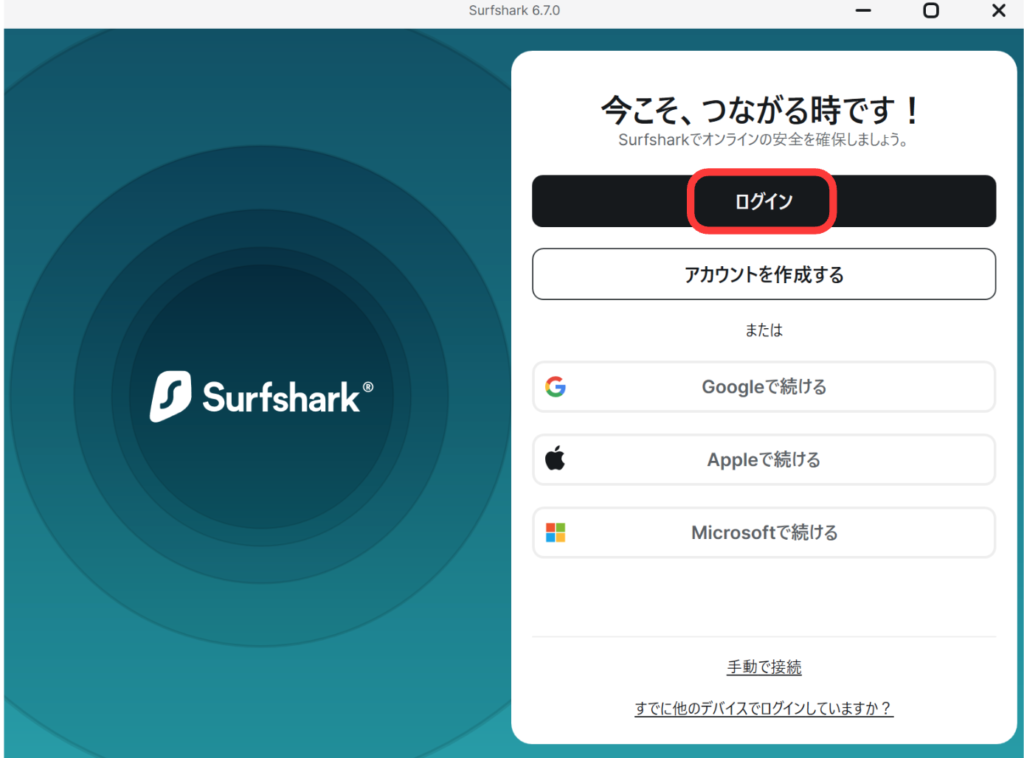Maximize the Surfshark window
The height and width of the screenshot is (758, 1024).
tap(930, 11)
